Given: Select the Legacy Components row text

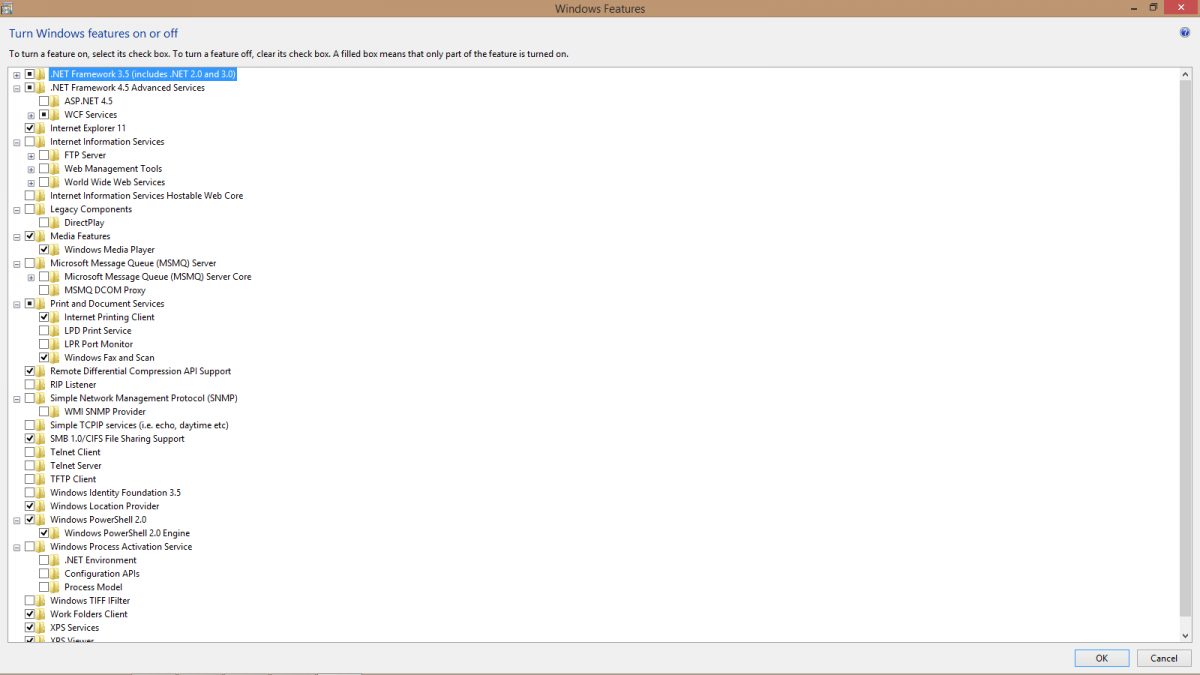Looking at the screenshot, I should coord(91,210).
